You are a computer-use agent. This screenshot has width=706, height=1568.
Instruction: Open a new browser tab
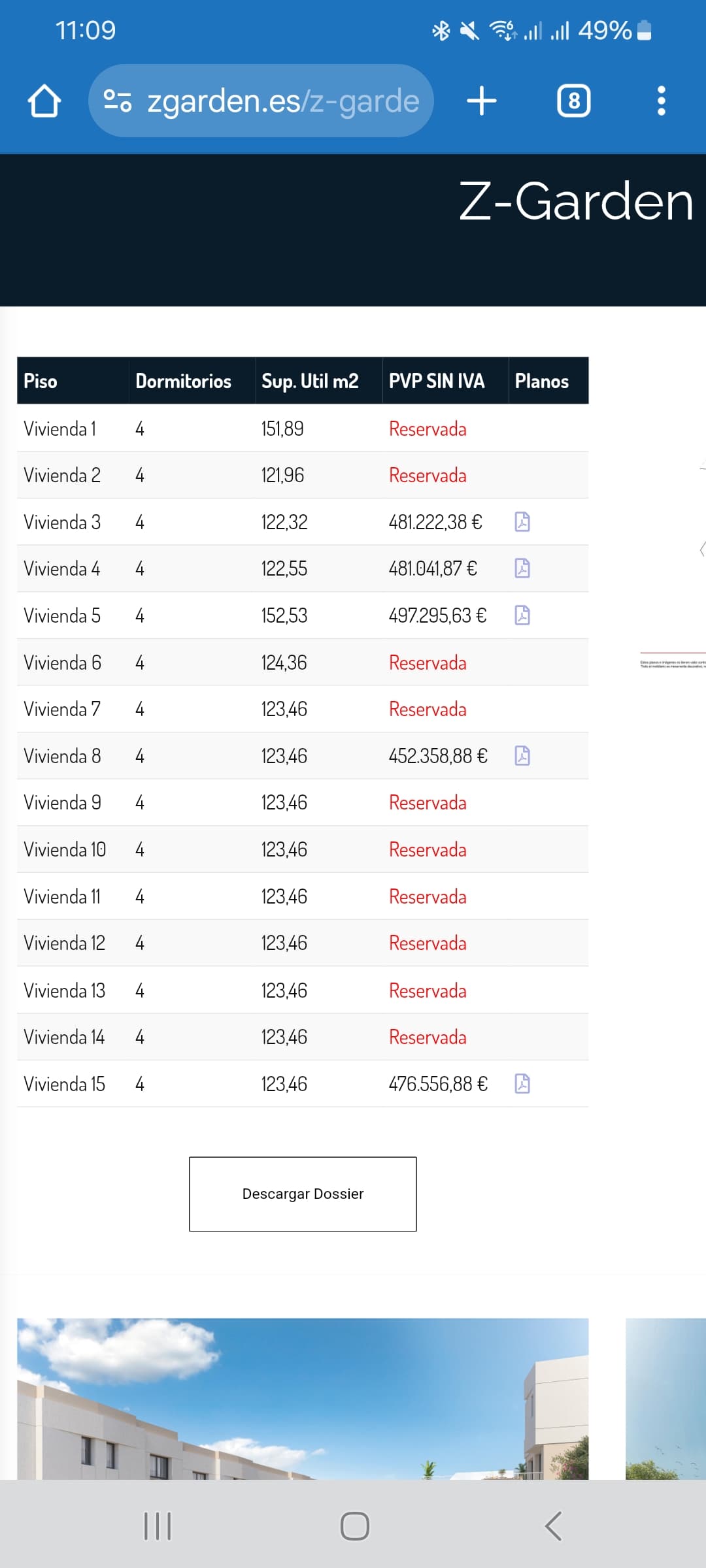[x=482, y=101]
